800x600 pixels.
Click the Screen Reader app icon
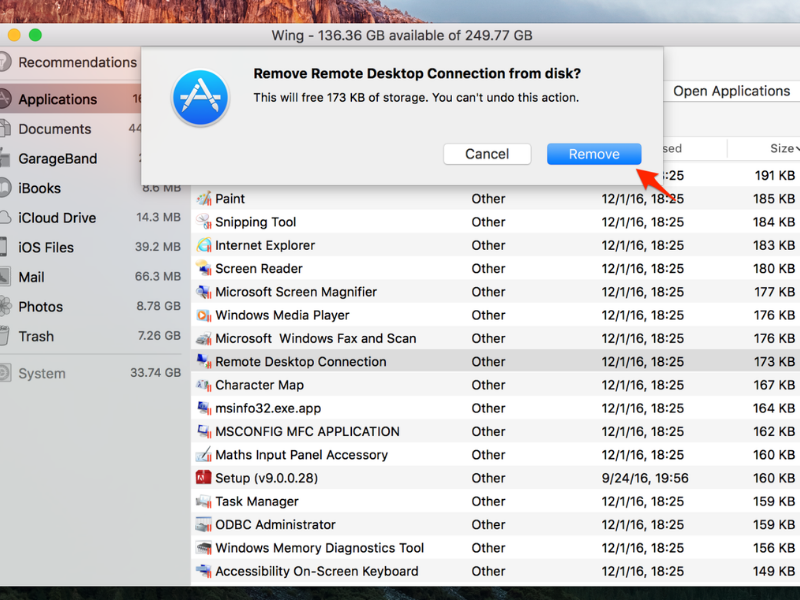pyautogui.click(x=204, y=268)
